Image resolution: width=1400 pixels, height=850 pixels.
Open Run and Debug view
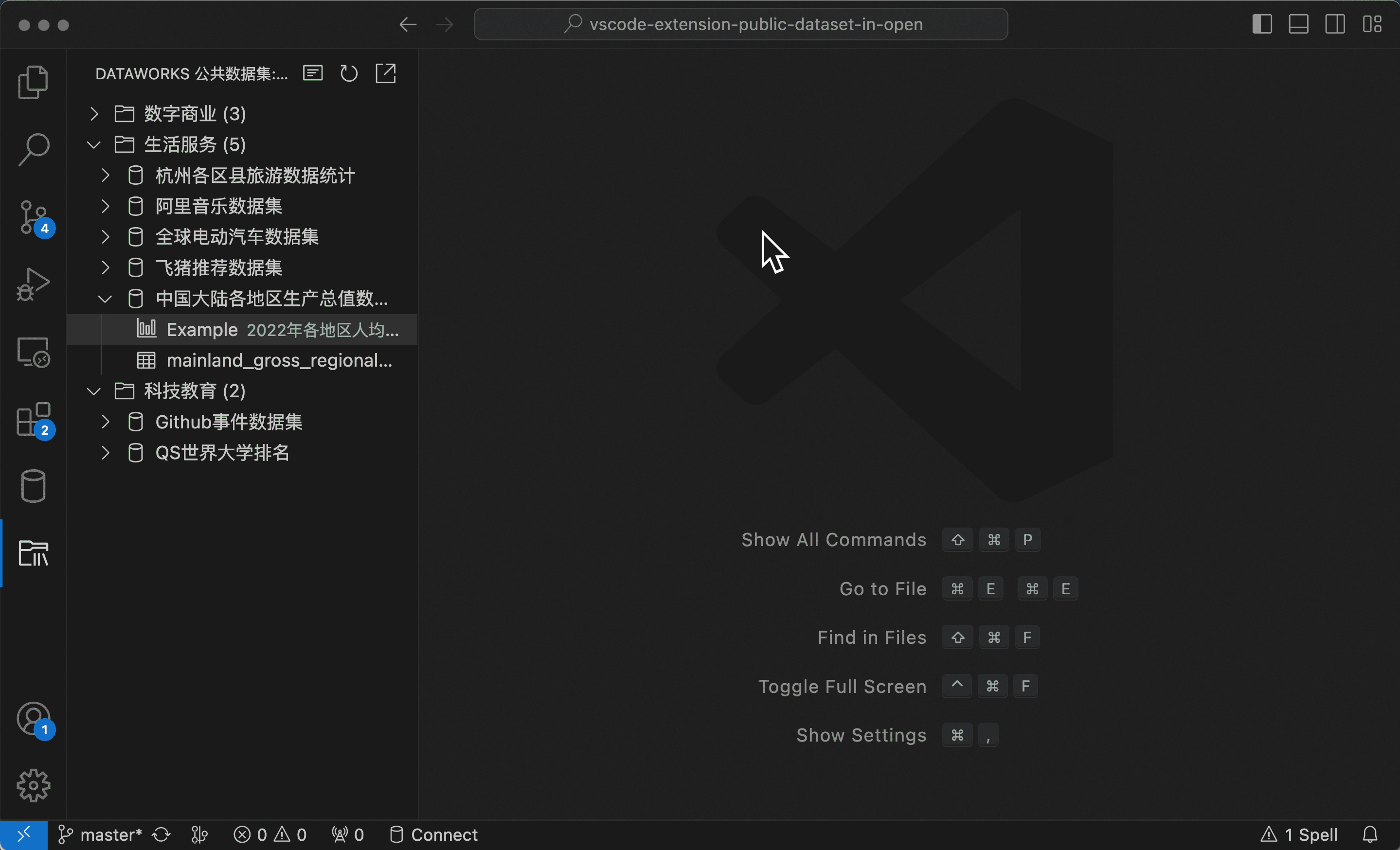[33, 284]
